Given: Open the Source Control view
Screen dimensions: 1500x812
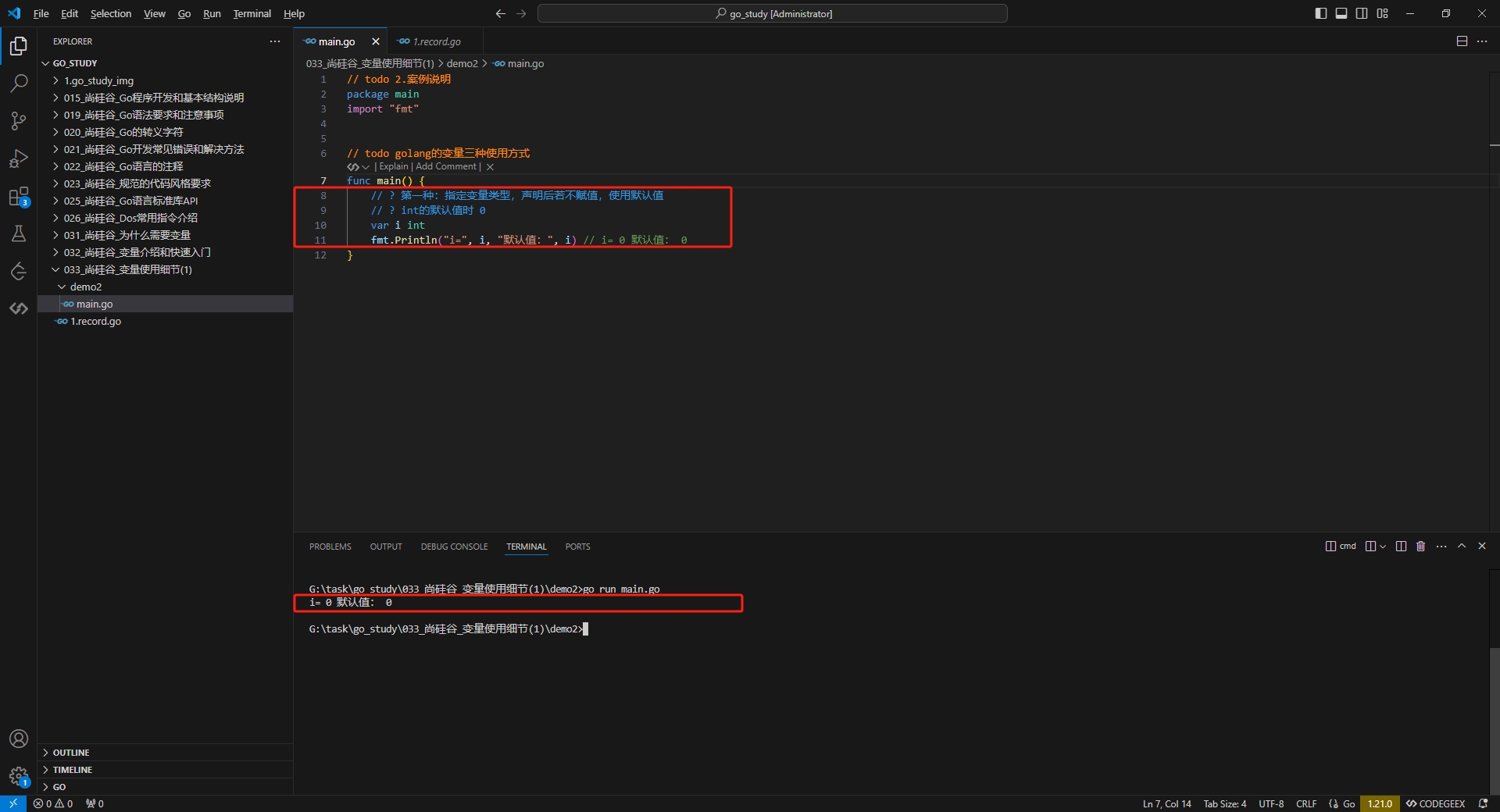Looking at the screenshot, I should tap(19, 121).
